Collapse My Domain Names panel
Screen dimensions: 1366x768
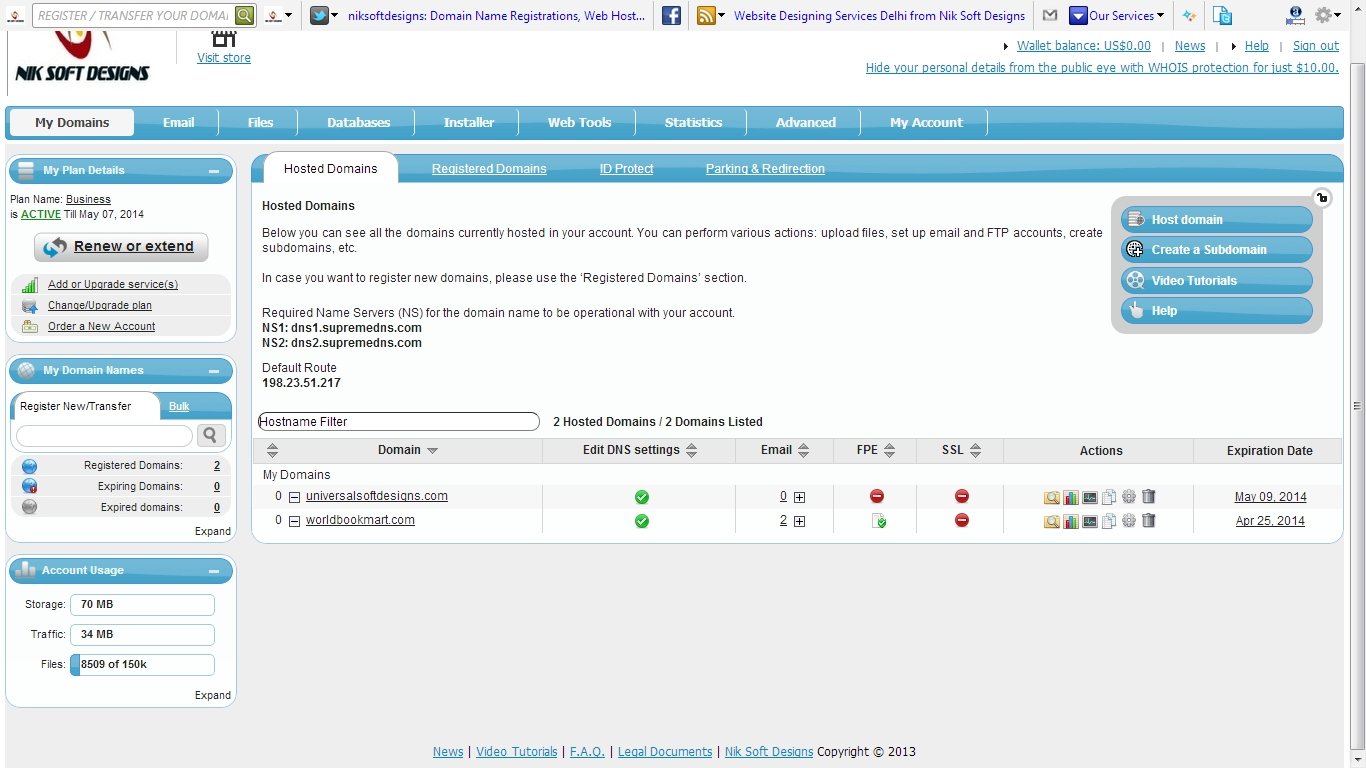(214, 371)
